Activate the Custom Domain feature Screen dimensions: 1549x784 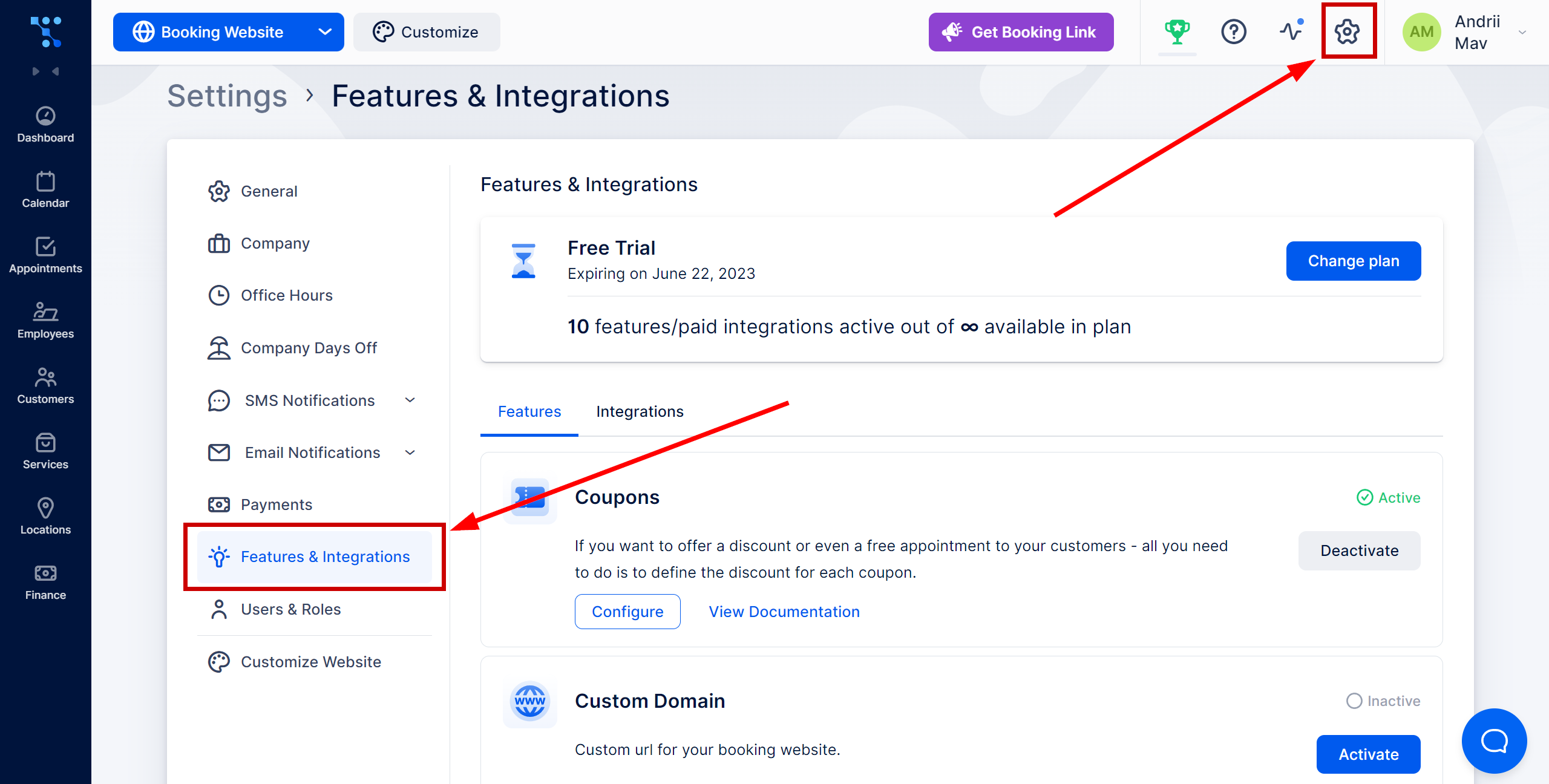(x=1369, y=754)
